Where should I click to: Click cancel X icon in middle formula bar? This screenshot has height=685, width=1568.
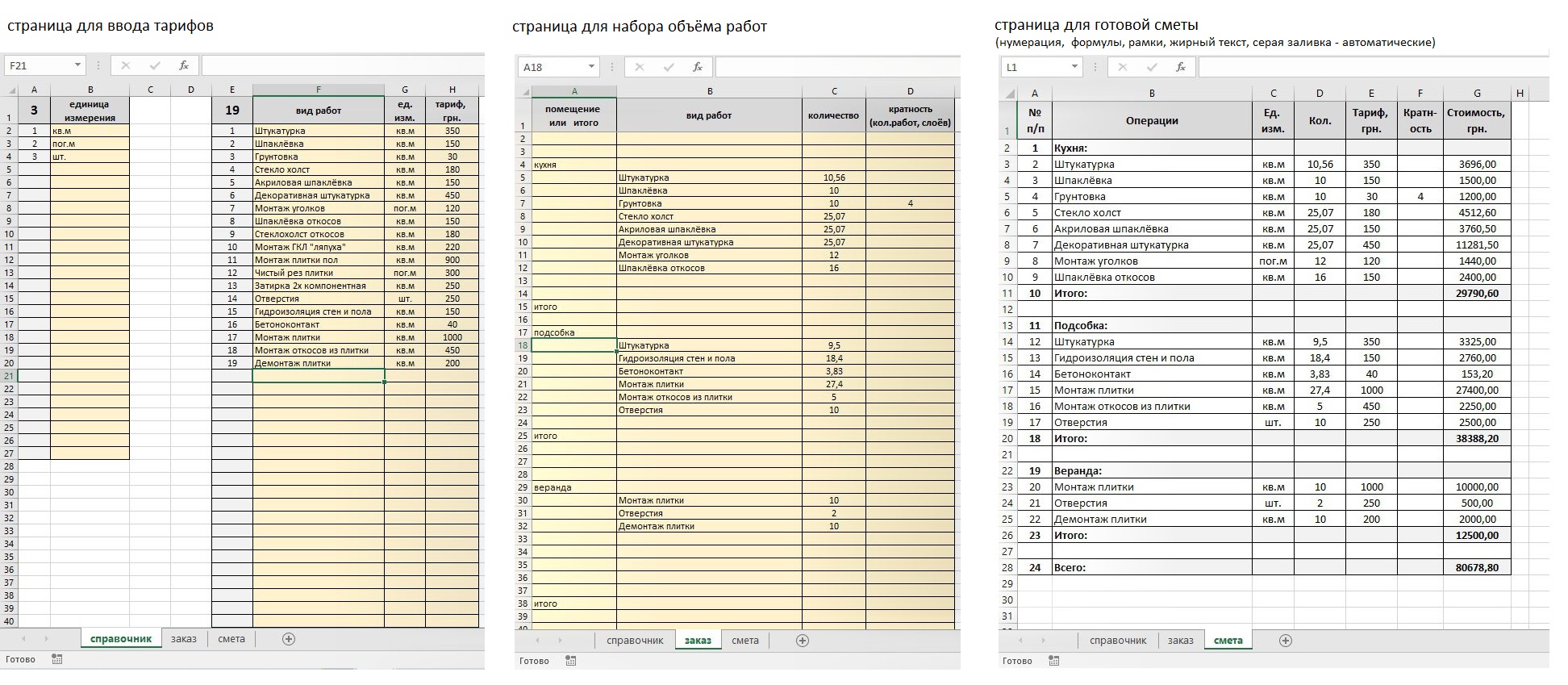640,67
